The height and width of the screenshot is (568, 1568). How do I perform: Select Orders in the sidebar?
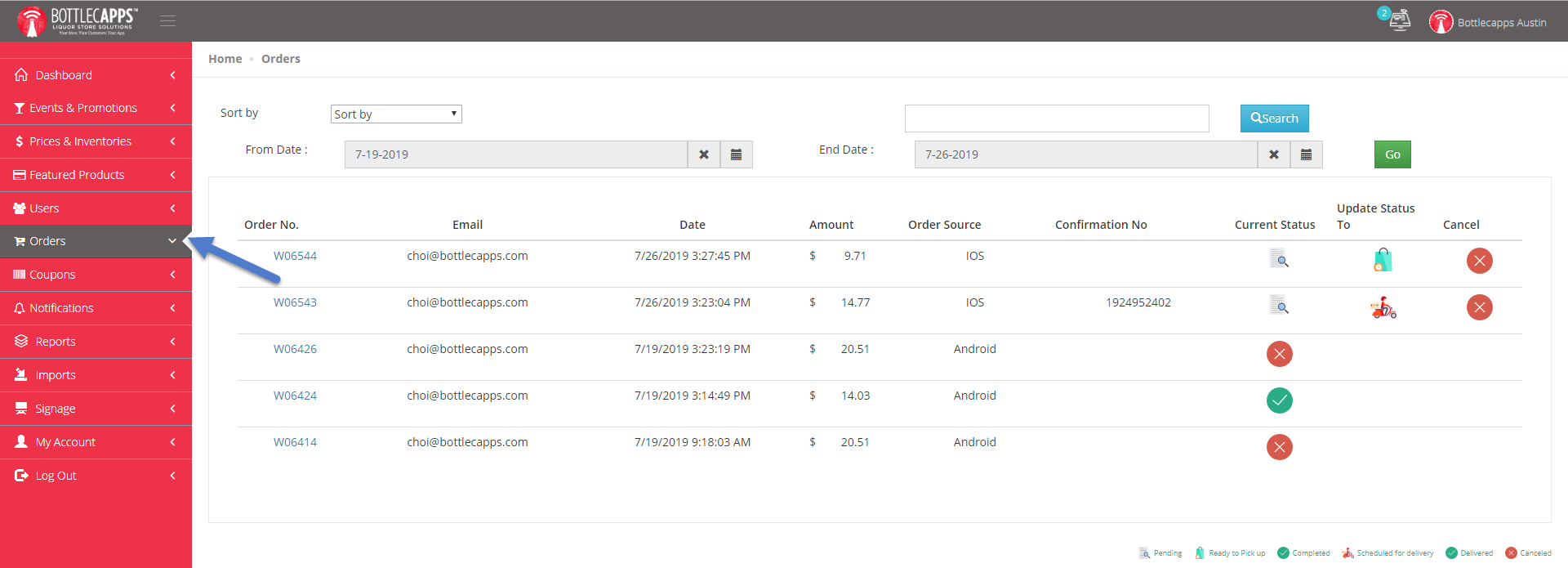point(96,241)
